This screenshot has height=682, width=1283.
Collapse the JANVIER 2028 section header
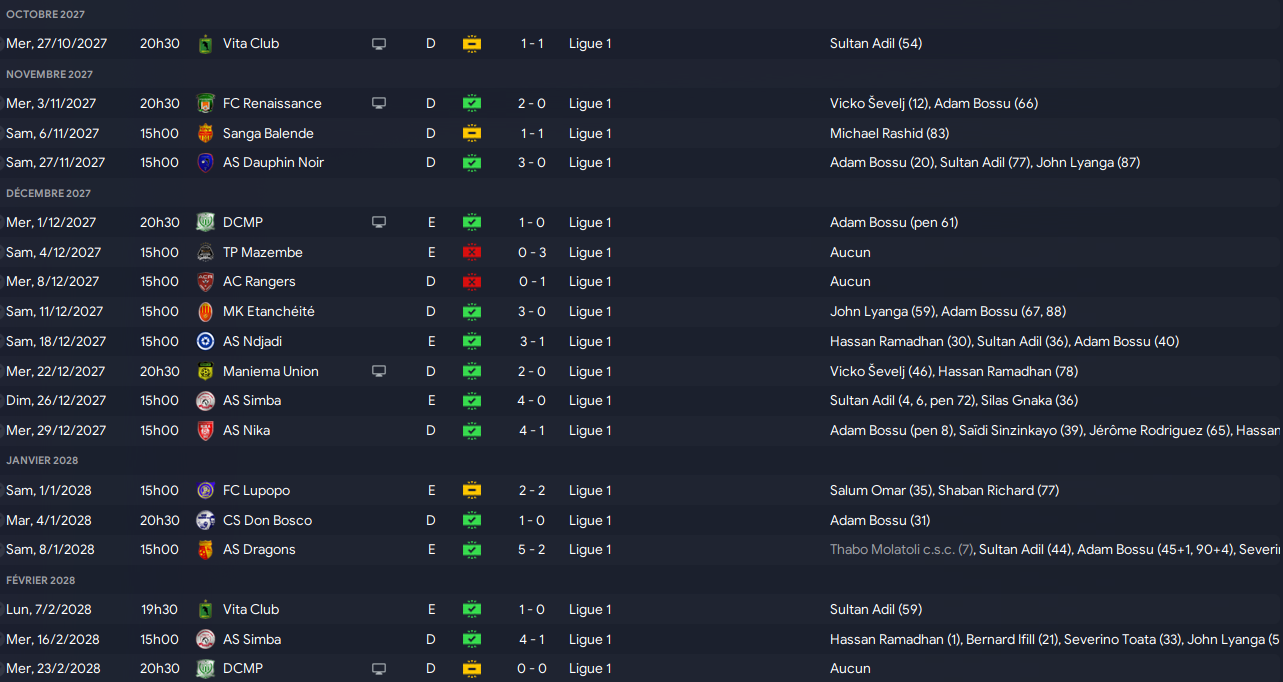click(42, 461)
